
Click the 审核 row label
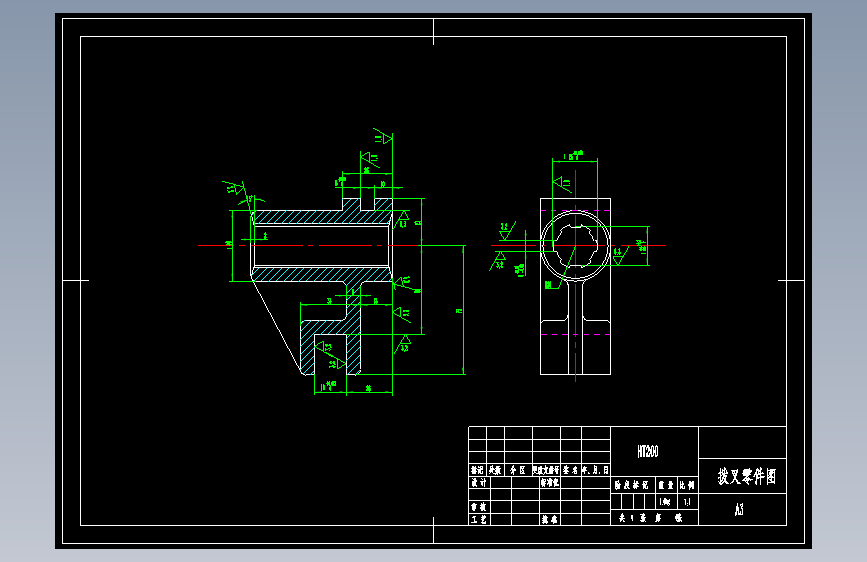pos(479,507)
